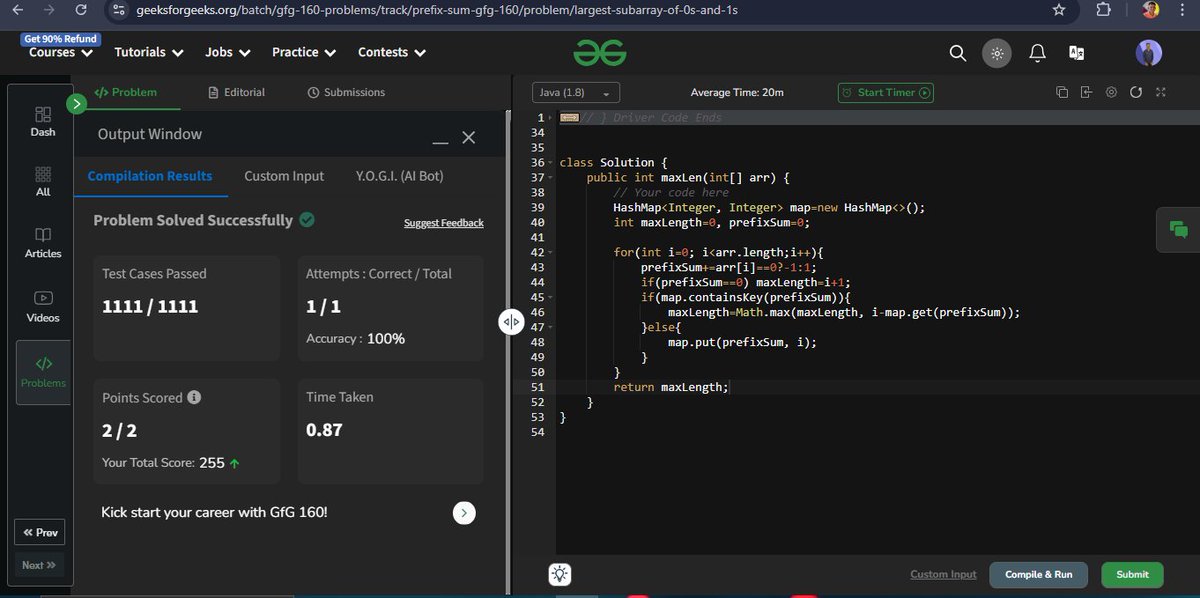Switch to the Submissions tab
Viewport: 1200px width, 598px height.
click(x=346, y=92)
